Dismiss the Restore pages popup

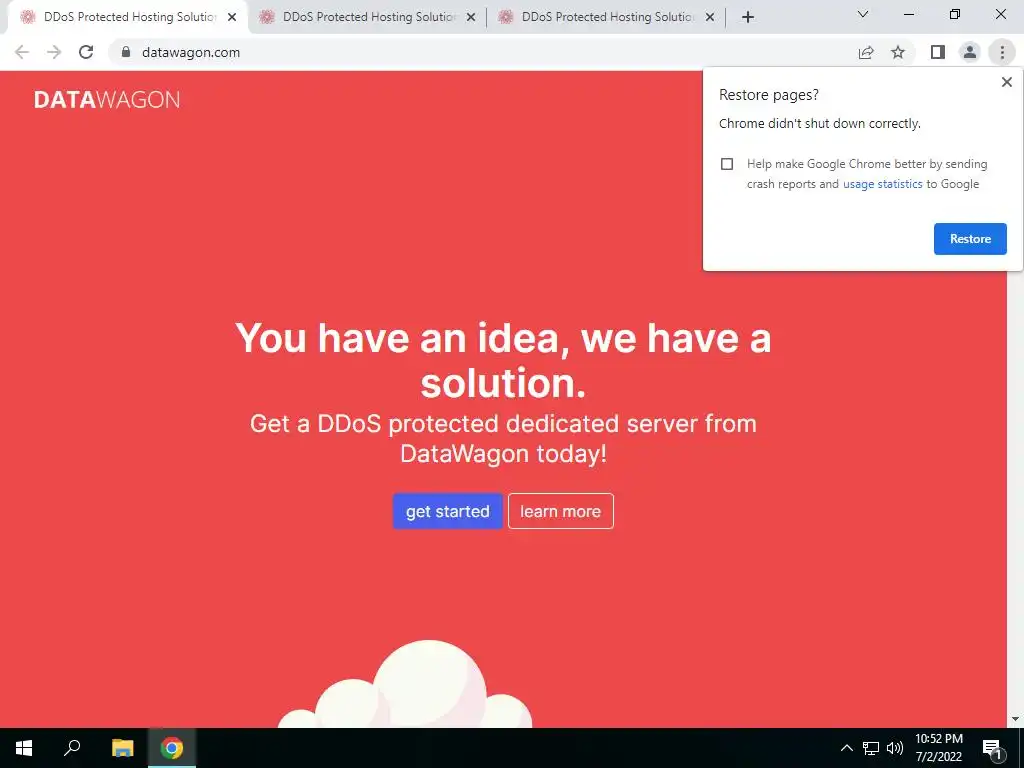(x=1006, y=82)
